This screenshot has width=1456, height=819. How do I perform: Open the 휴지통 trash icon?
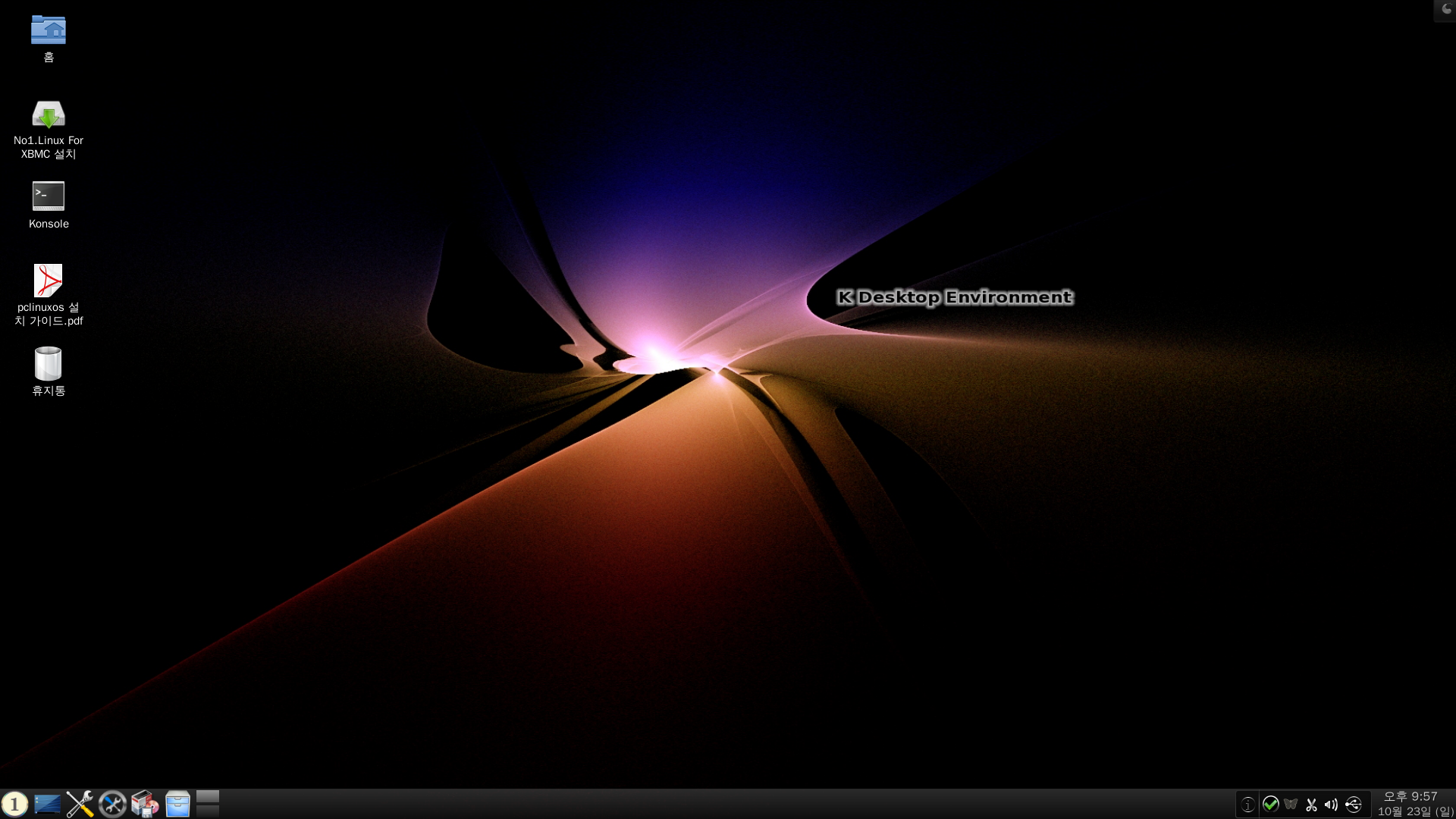(49, 363)
